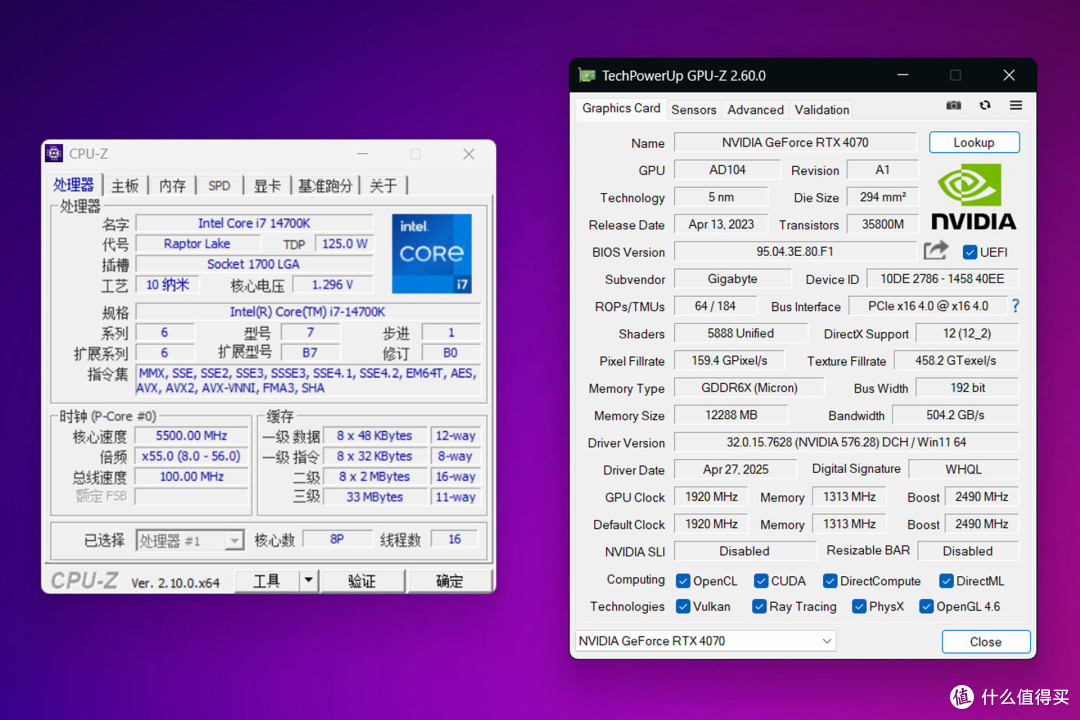Image resolution: width=1080 pixels, height=720 pixels.
Task: Click the GPU-Z refresh icon
Action: (985, 105)
